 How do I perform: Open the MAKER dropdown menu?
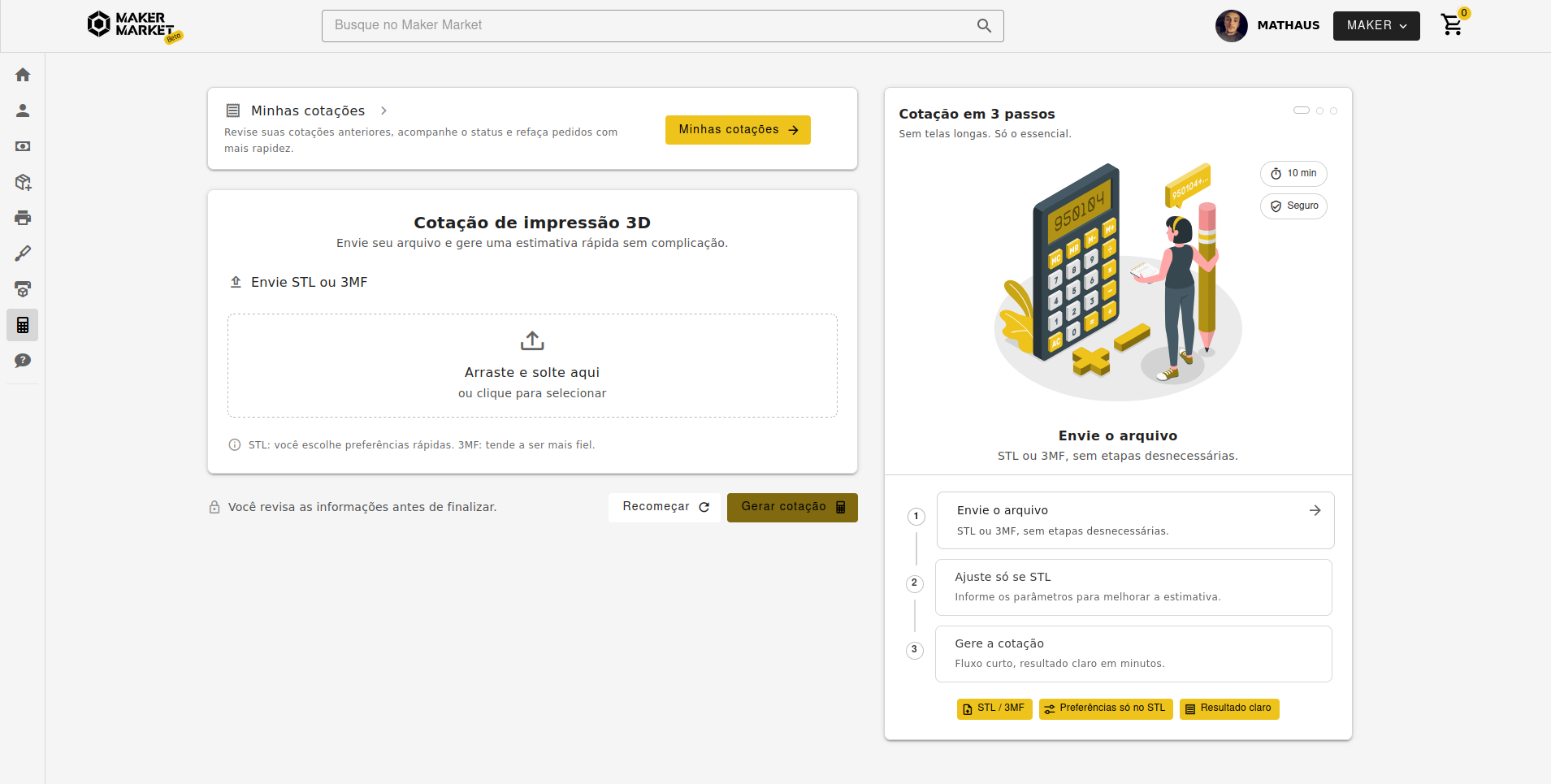pos(1376,25)
